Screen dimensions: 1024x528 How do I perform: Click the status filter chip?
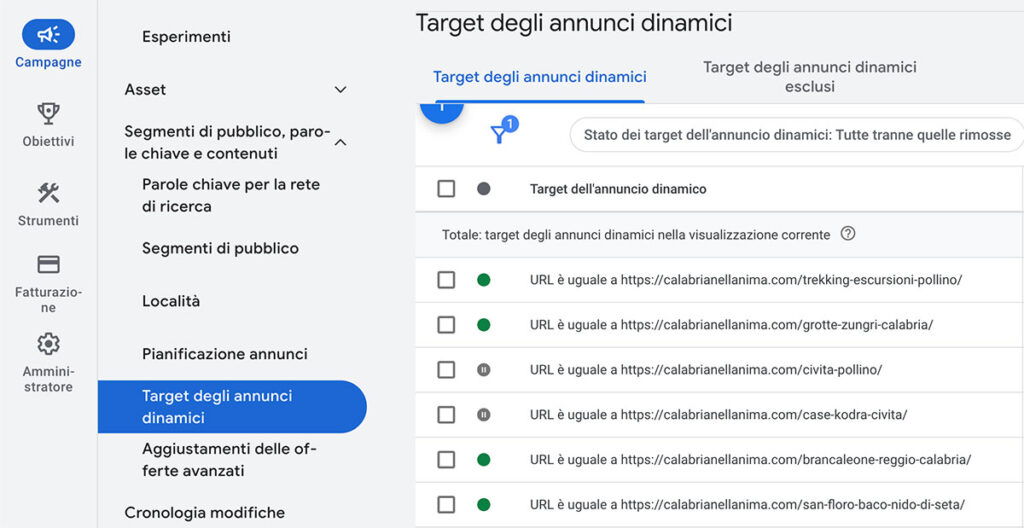(797, 135)
